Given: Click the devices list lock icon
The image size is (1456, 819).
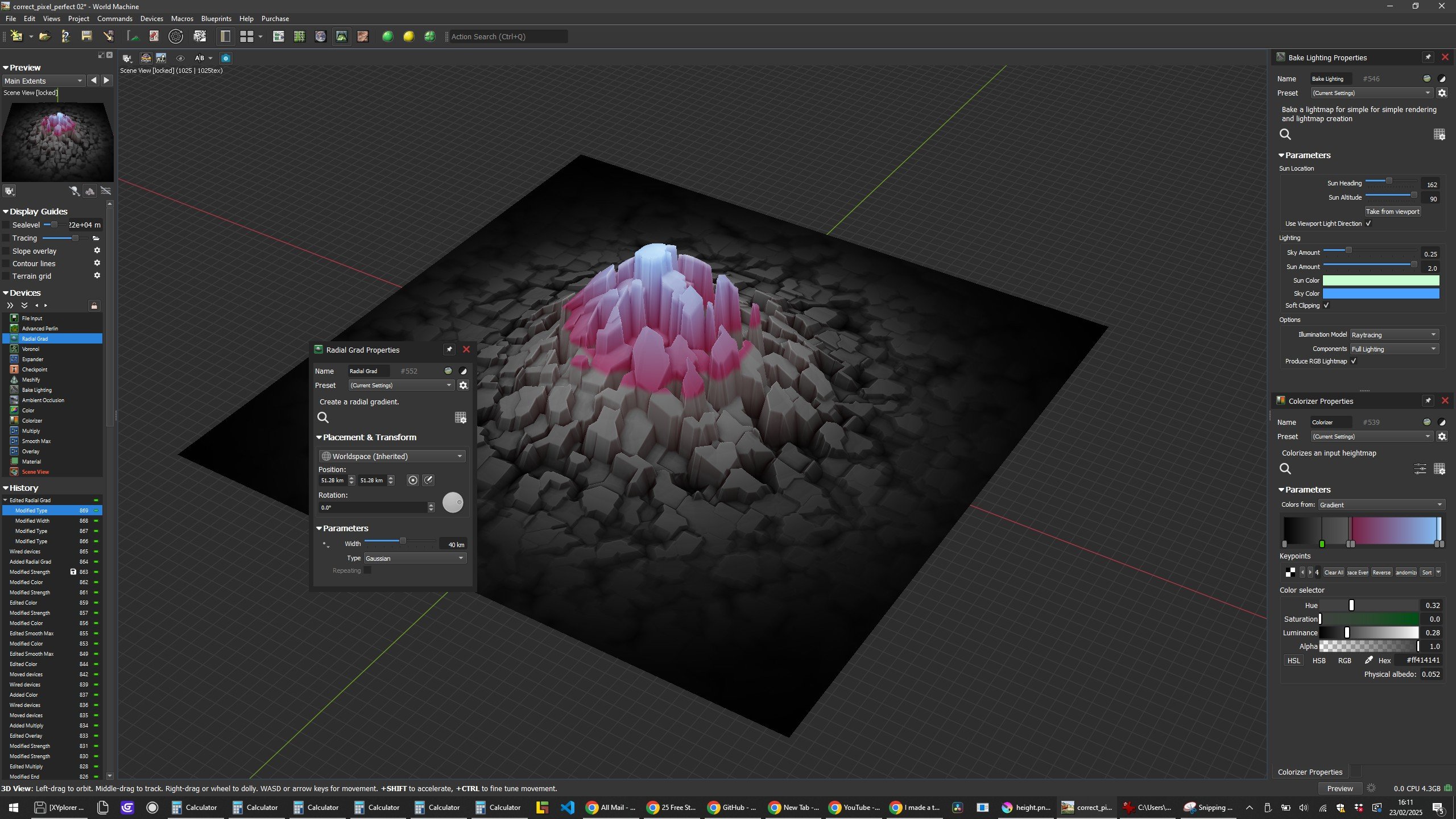Looking at the screenshot, I should click(x=94, y=305).
